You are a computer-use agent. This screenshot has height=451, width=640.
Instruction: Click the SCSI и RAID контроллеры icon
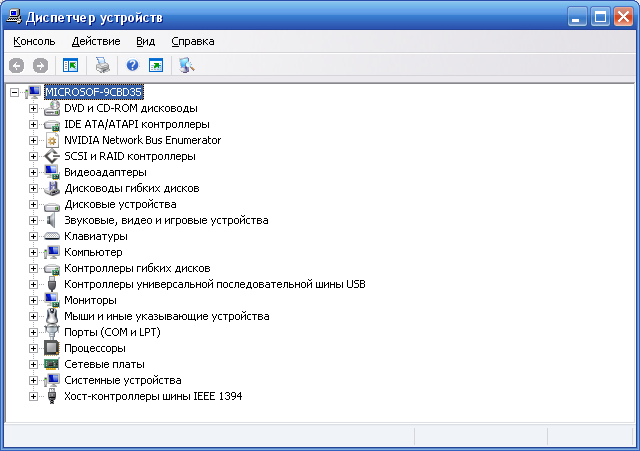[52, 156]
